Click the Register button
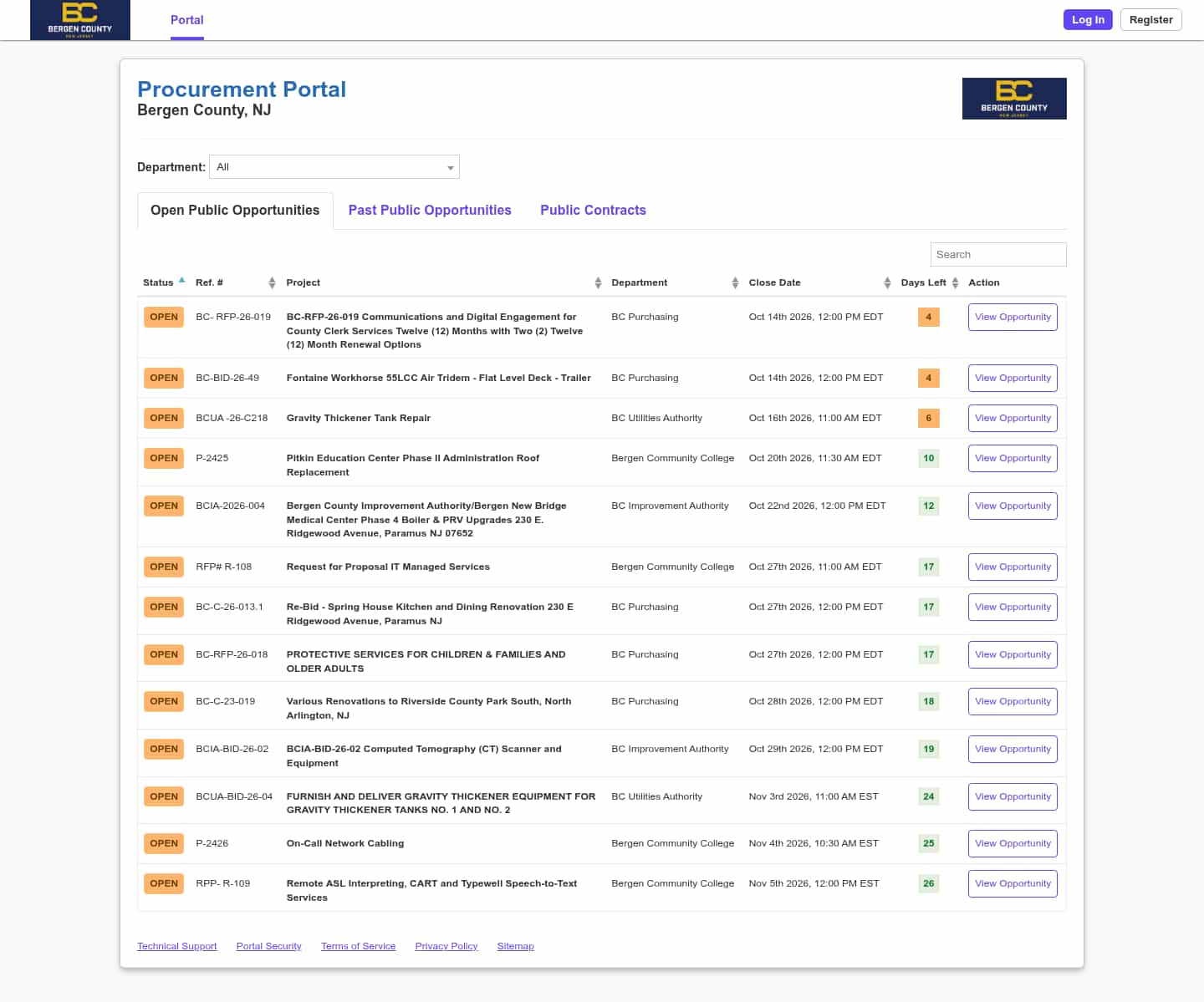This screenshot has width=1204, height=1002. 1150,20
